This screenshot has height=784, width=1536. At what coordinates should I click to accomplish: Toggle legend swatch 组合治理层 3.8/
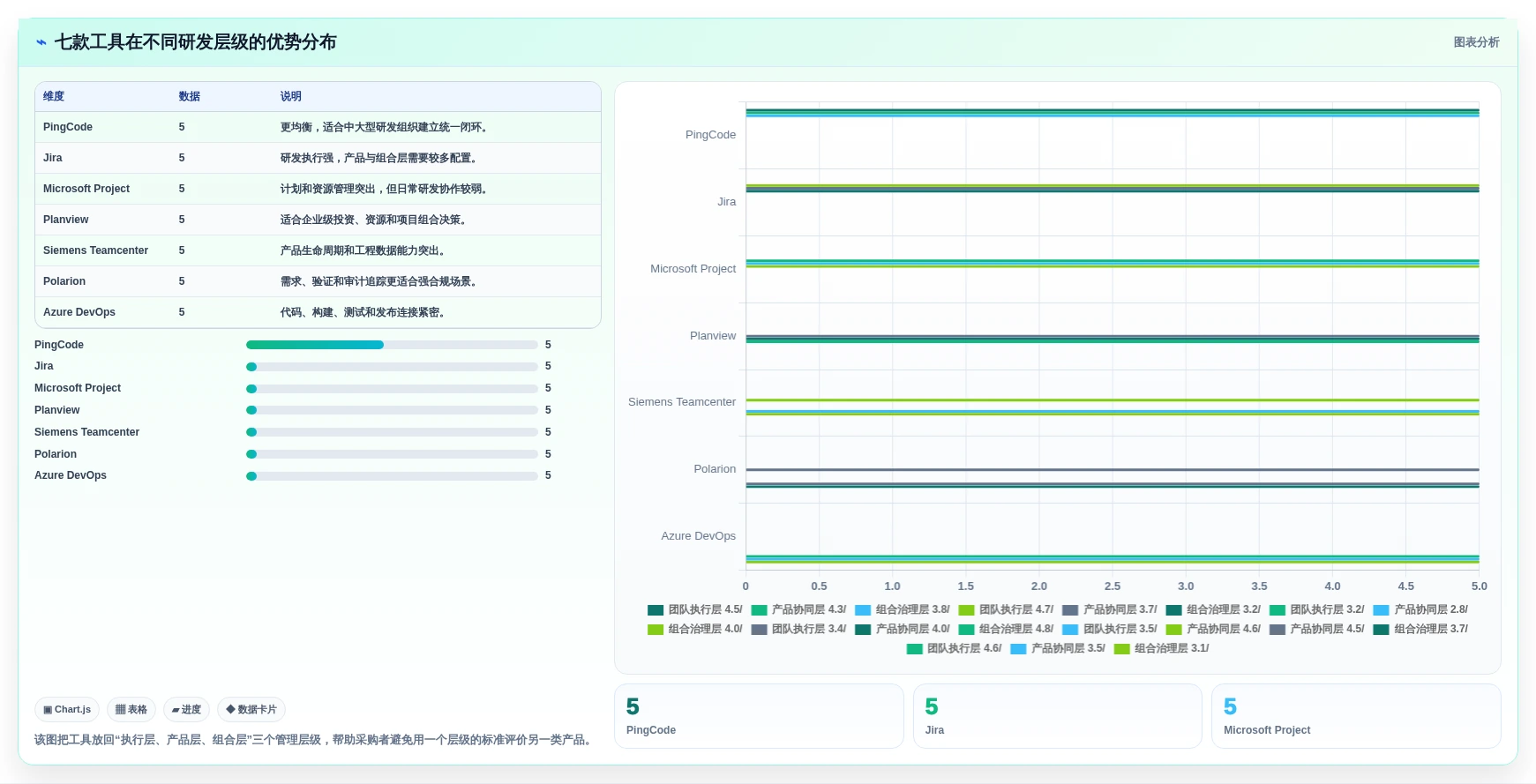(863, 609)
